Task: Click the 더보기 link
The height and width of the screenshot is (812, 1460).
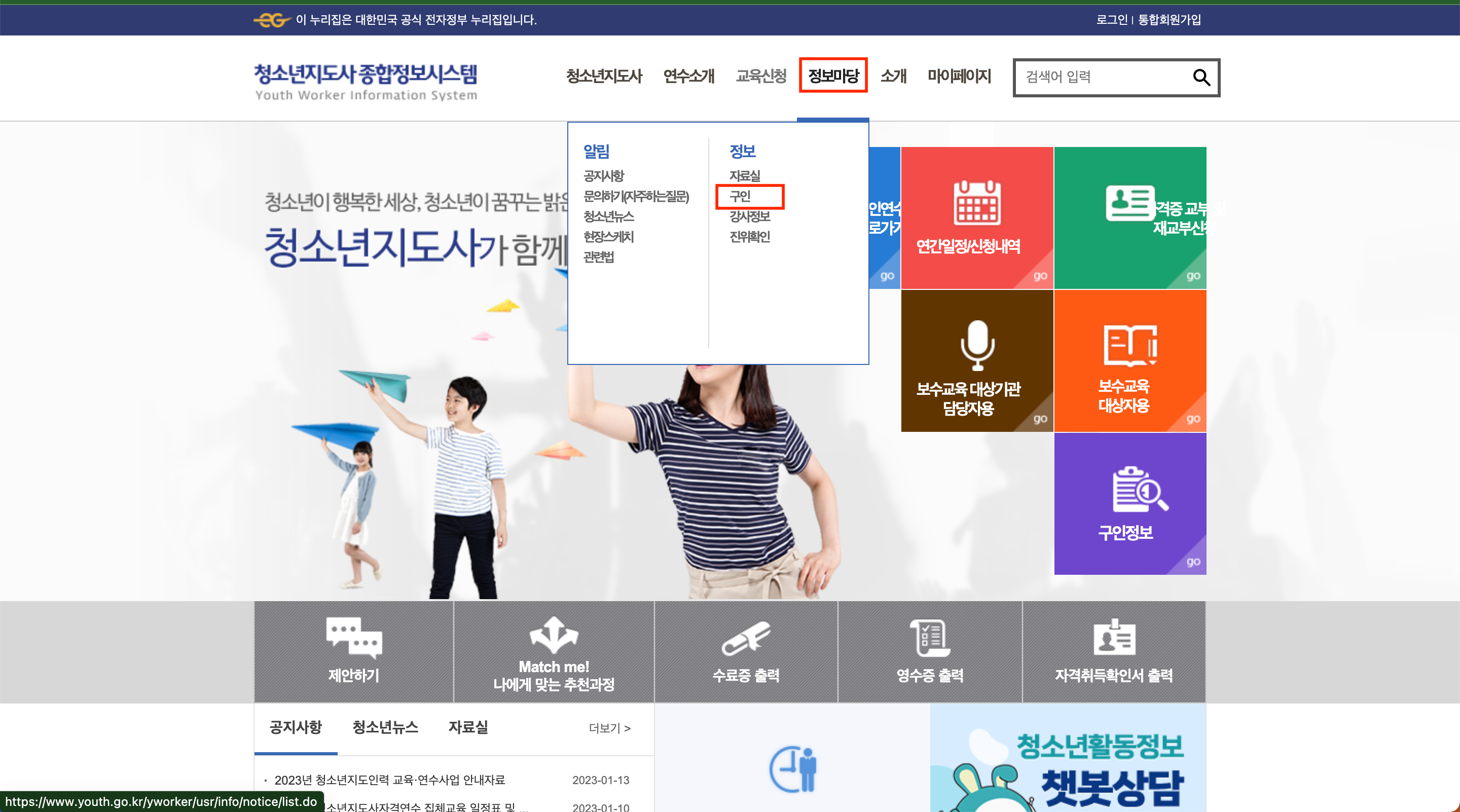Action: tap(609, 728)
